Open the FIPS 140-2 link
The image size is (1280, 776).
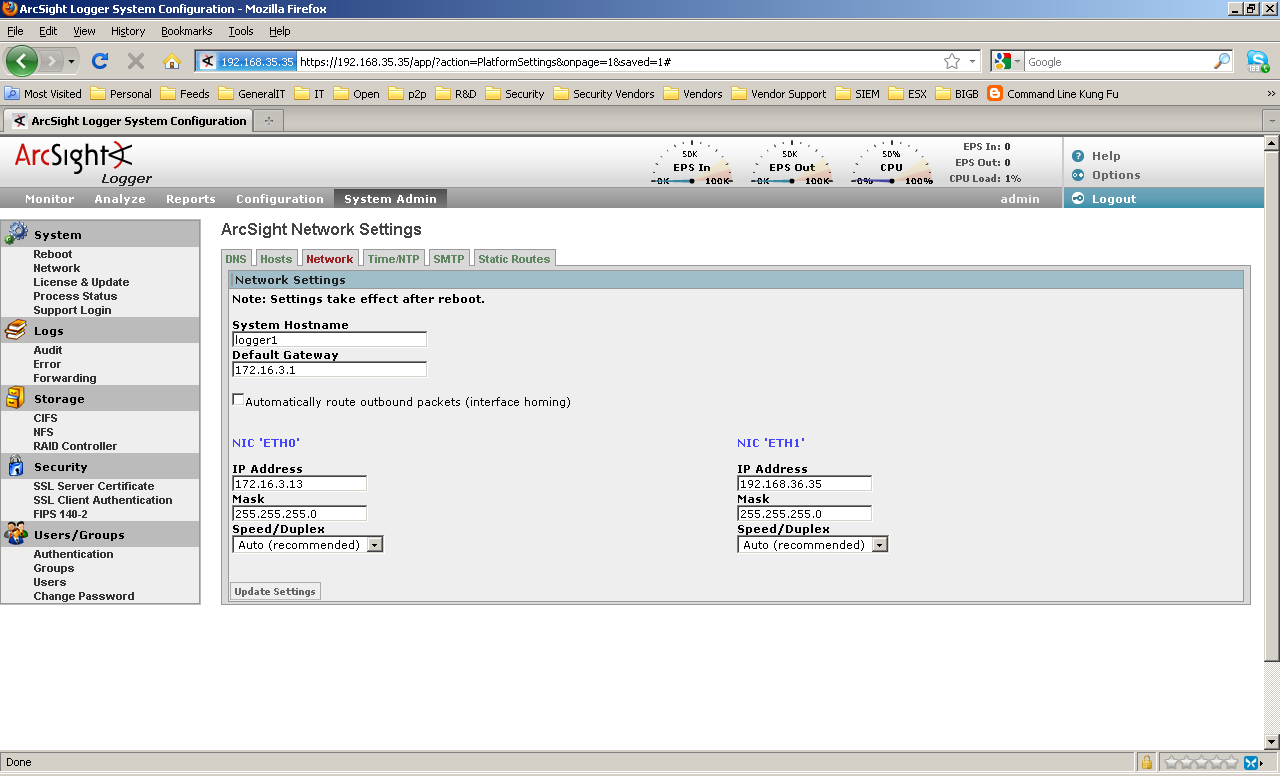61,514
